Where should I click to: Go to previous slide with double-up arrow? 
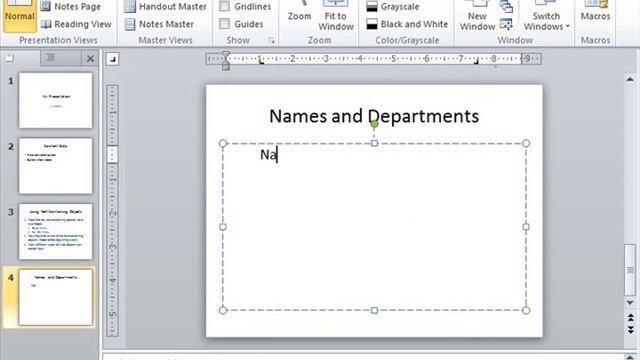click(630, 317)
